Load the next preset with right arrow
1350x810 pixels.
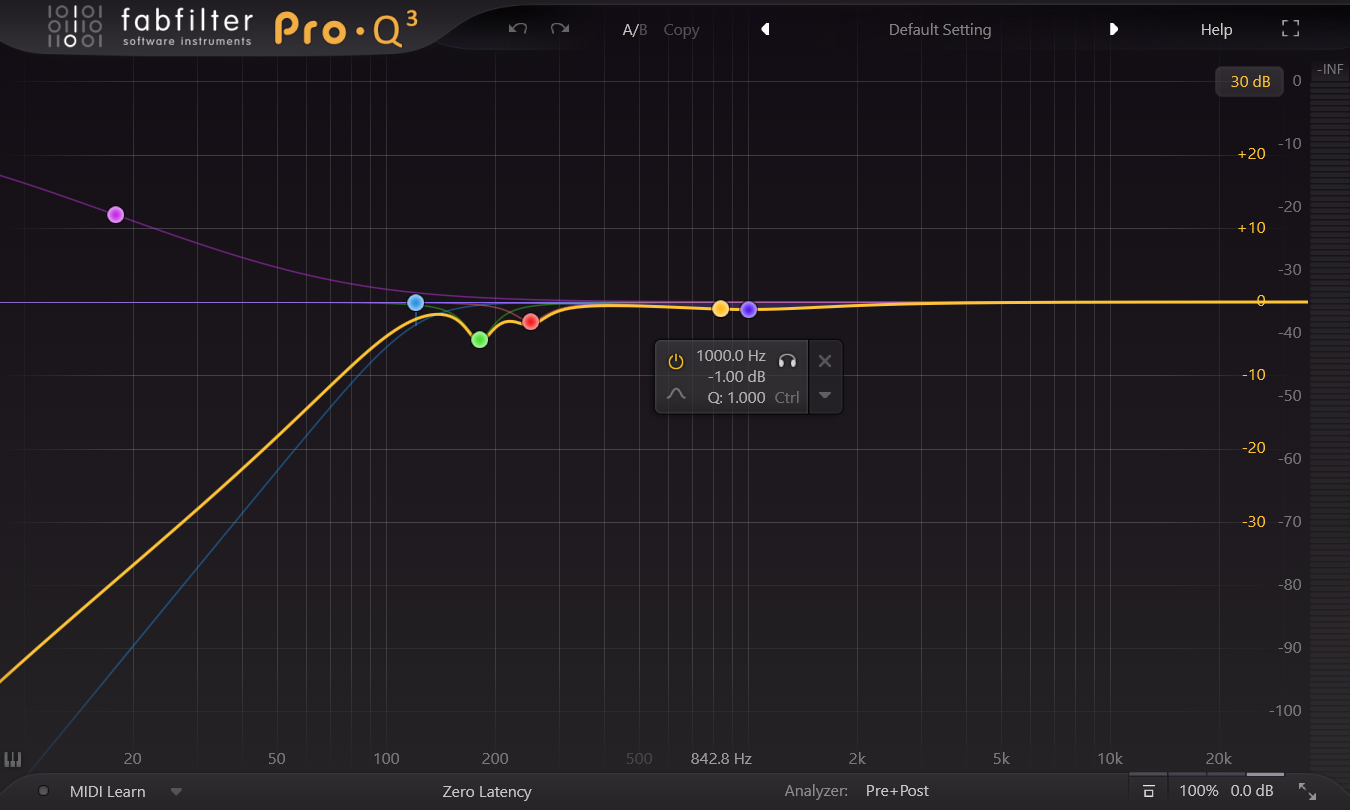click(1113, 29)
